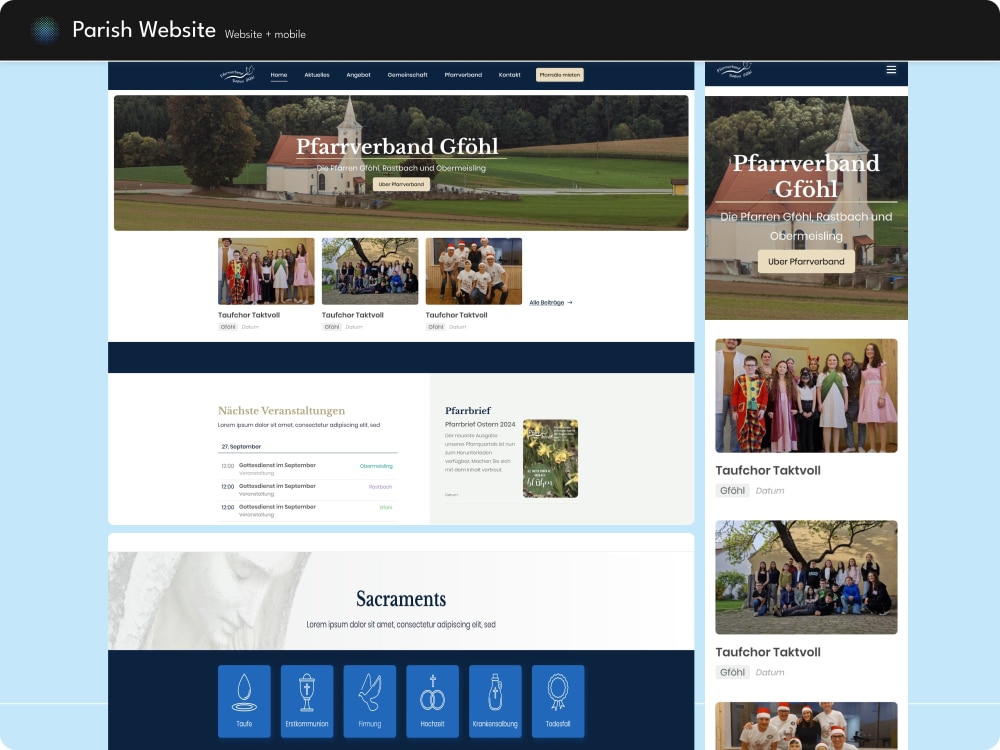Open the Kontakt menu item
Viewport: 1000px width, 750px height.
[x=510, y=75]
